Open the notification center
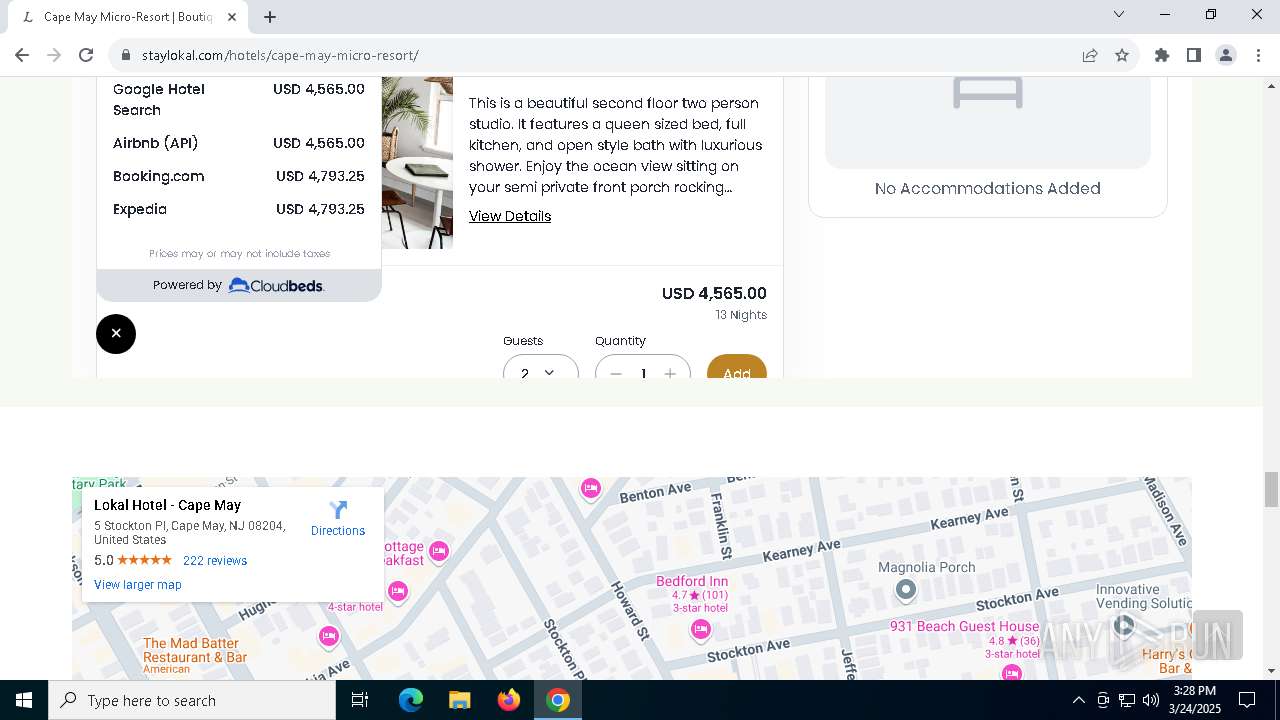Image resolution: width=1280 pixels, height=720 pixels. (1247, 700)
